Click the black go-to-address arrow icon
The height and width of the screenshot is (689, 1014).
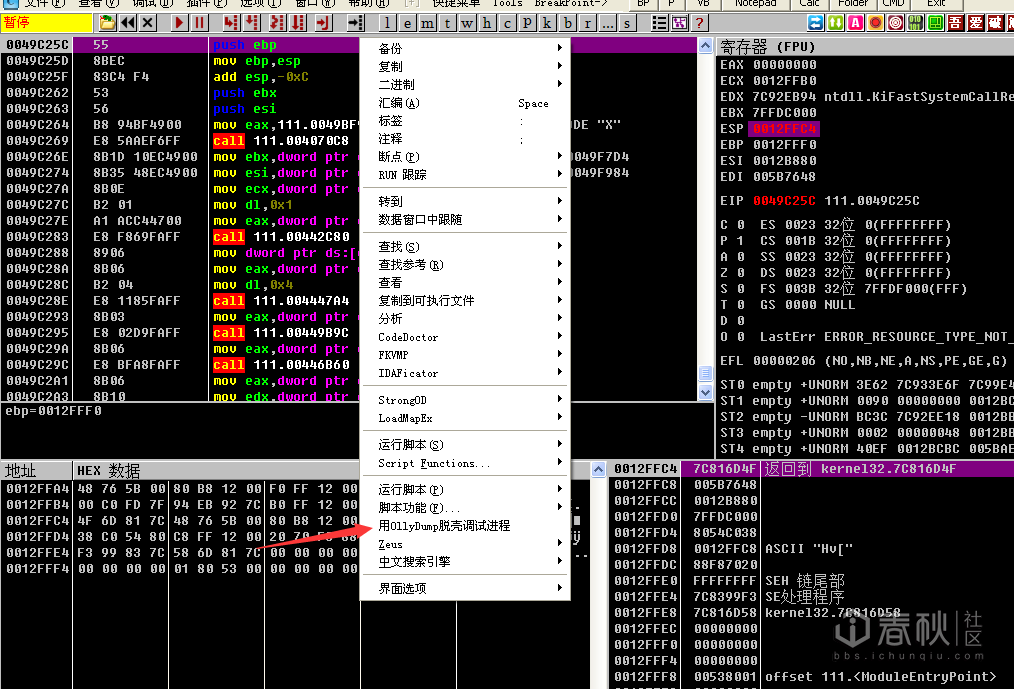pyautogui.click(x=355, y=23)
